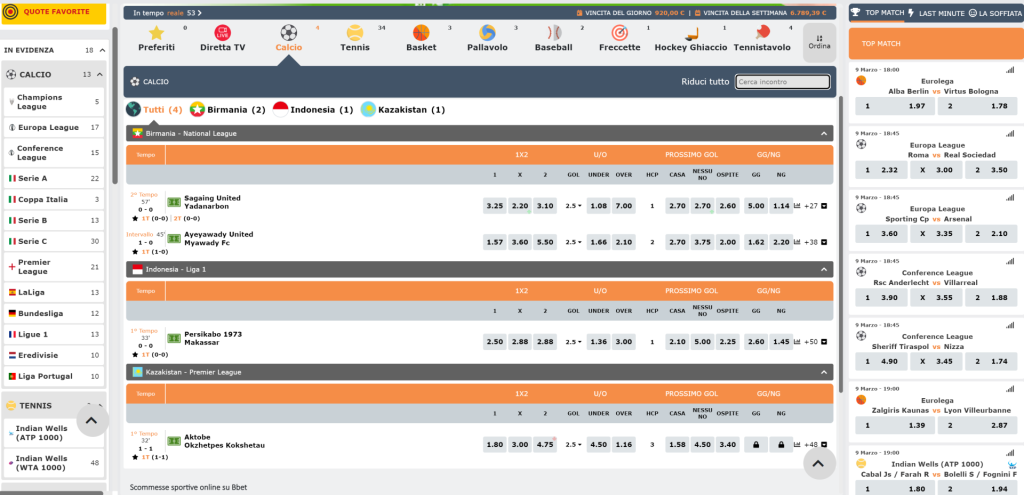
Task: Select the Basket sport icon
Action: [421, 33]
